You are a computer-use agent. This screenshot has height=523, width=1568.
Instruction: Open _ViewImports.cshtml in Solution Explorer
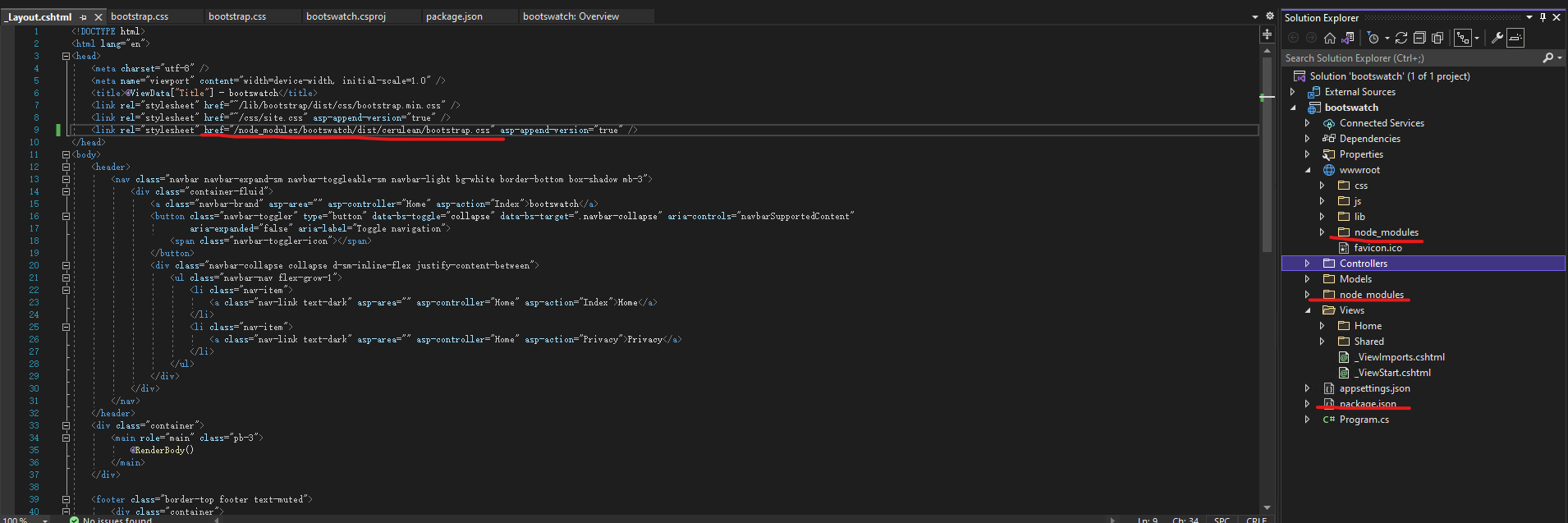coord(1400,357)
